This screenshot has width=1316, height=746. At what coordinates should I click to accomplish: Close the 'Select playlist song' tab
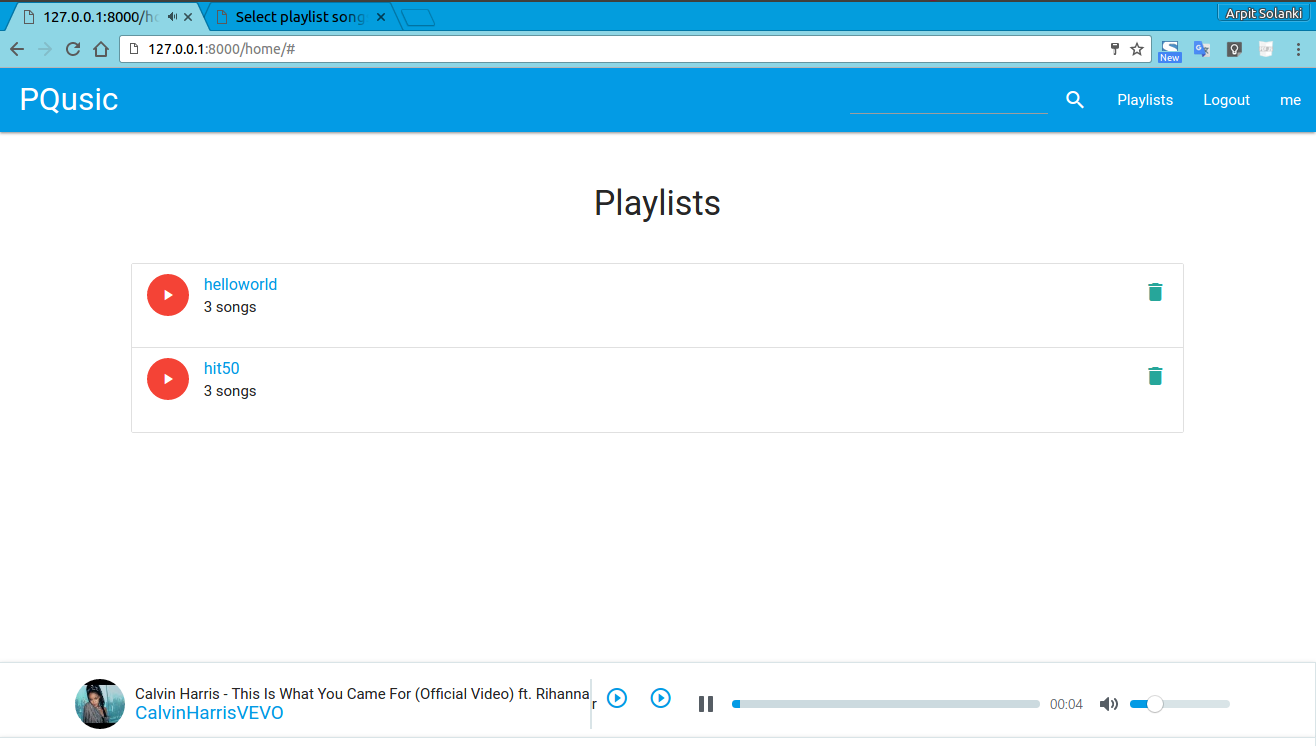pos(380,17)
